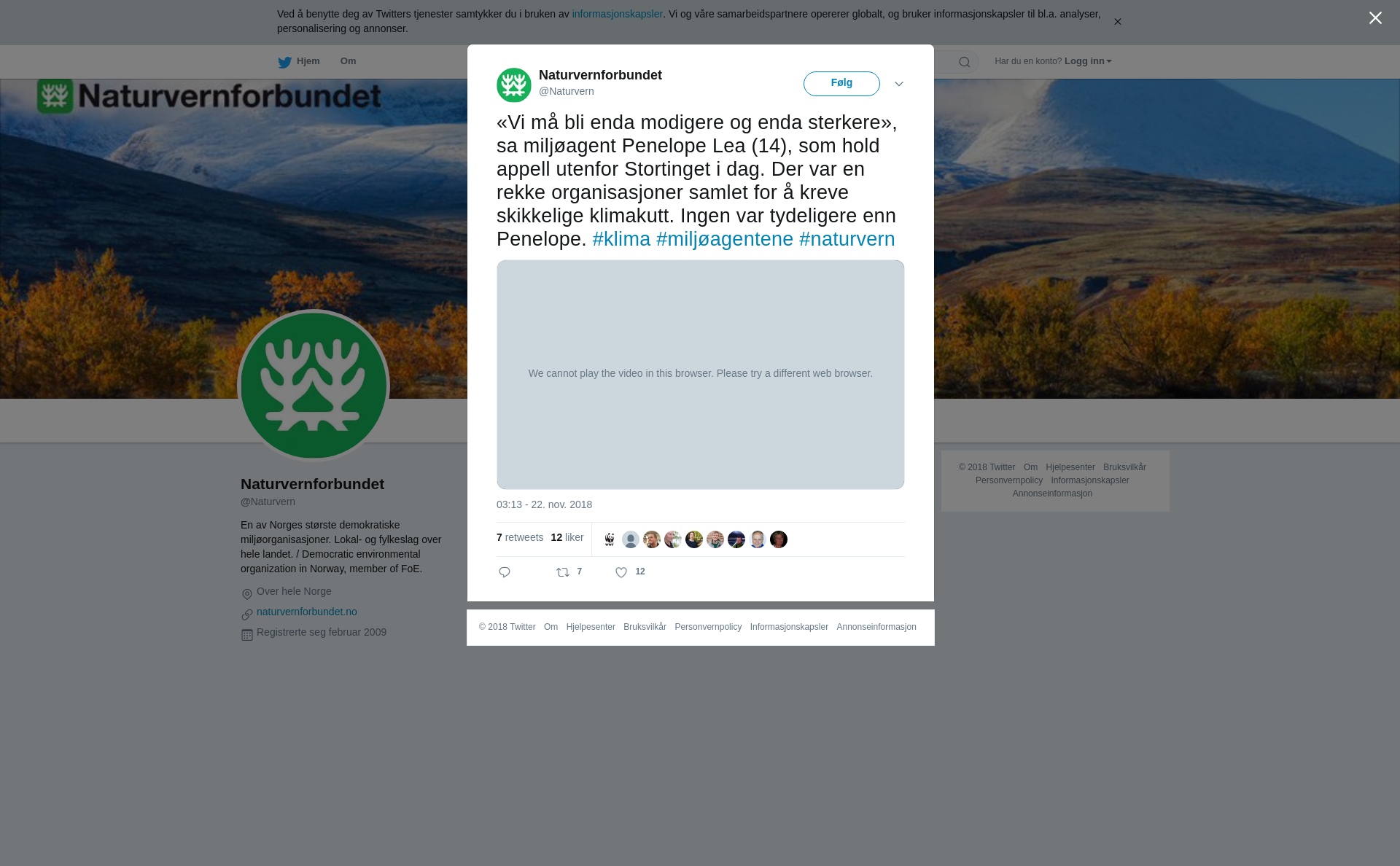
Task: Open the WWF panda liker avatar
Action: 610,539
